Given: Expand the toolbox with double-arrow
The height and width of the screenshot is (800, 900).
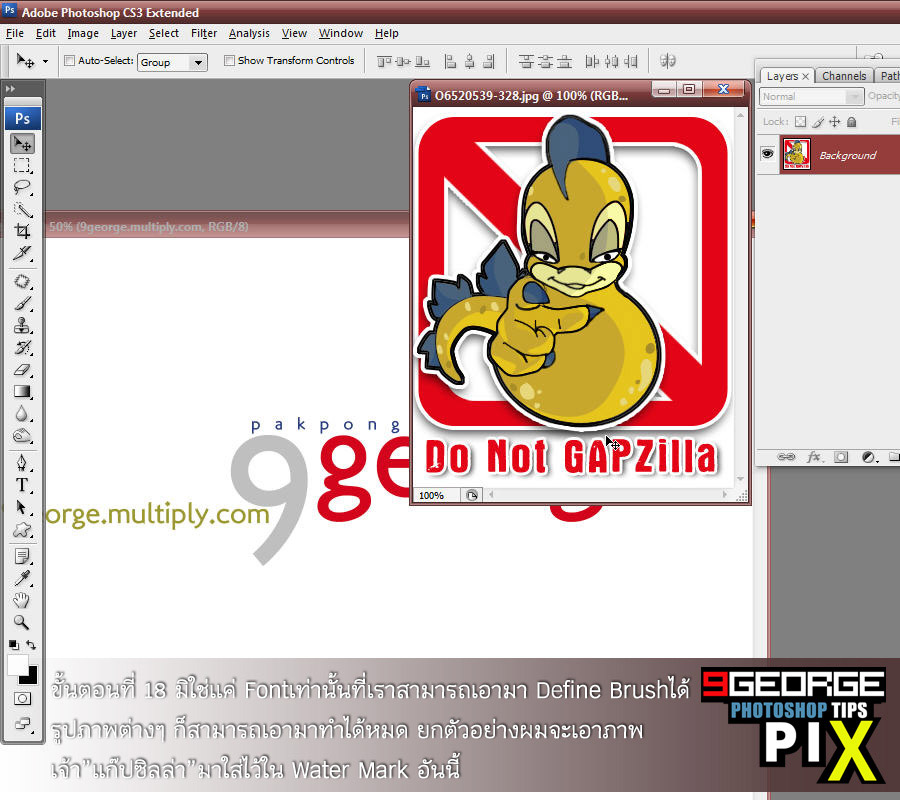Looking at the screenshot, I should 10,89.
